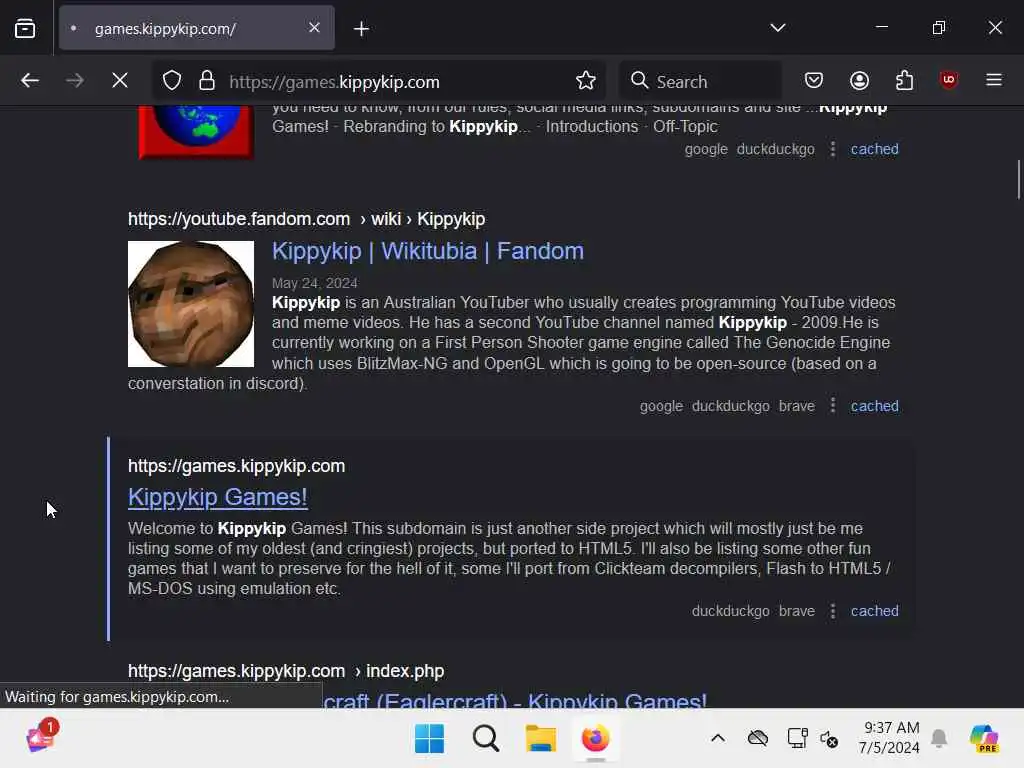Open the Kippykip Games! result link
The height and width of the screenshot is (768, 1024).
click(217, 498)
